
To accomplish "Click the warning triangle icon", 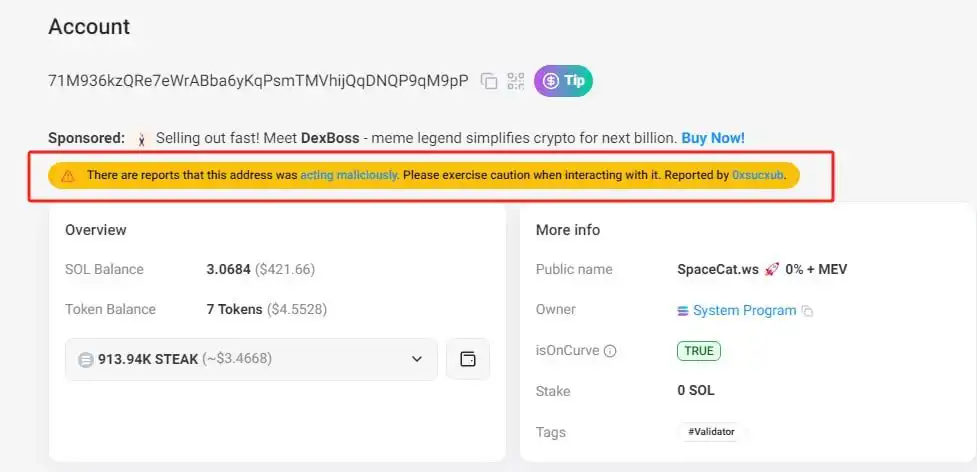I will coord(67,175).
